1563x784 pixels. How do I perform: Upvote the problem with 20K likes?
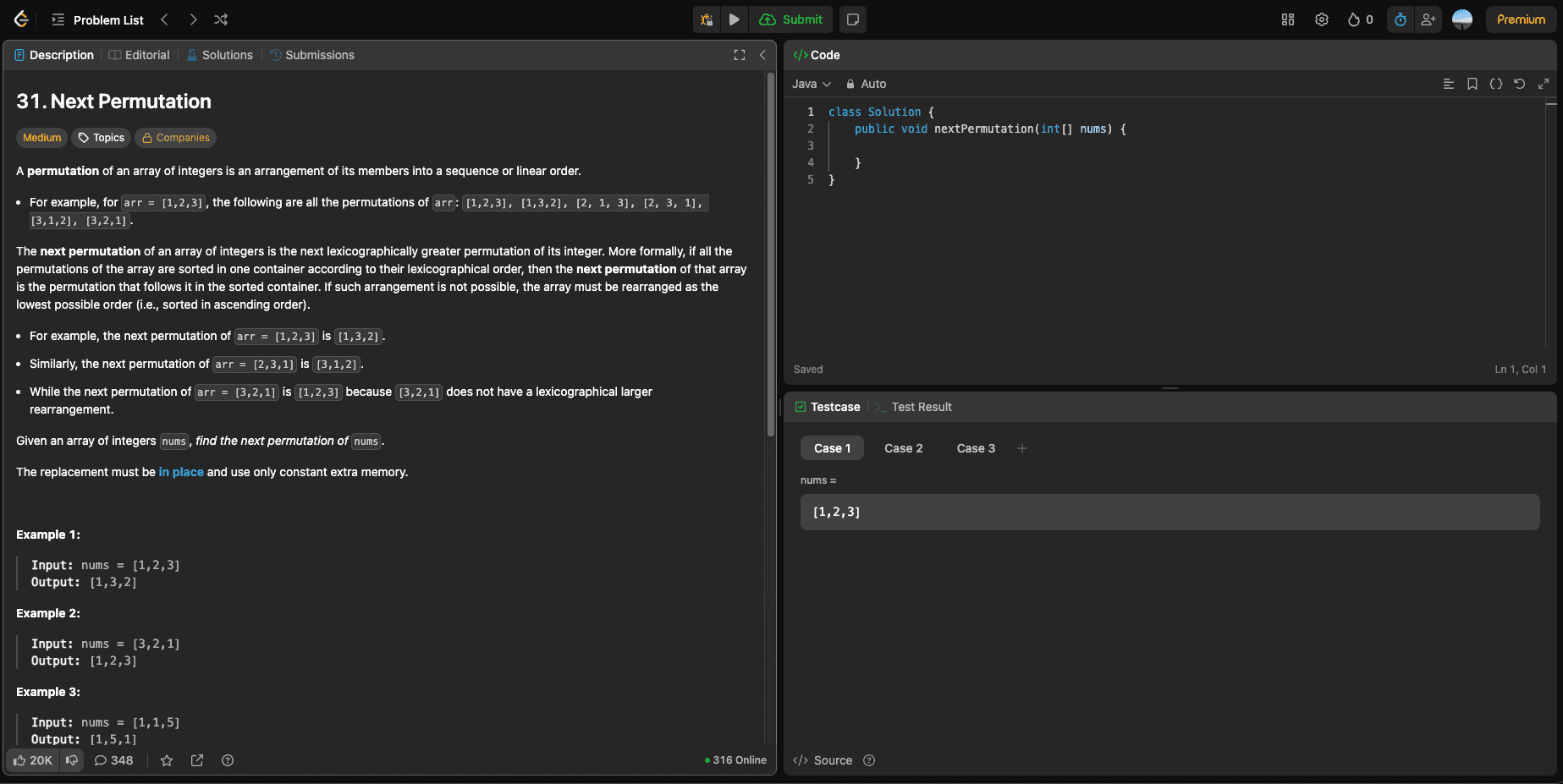33,760
